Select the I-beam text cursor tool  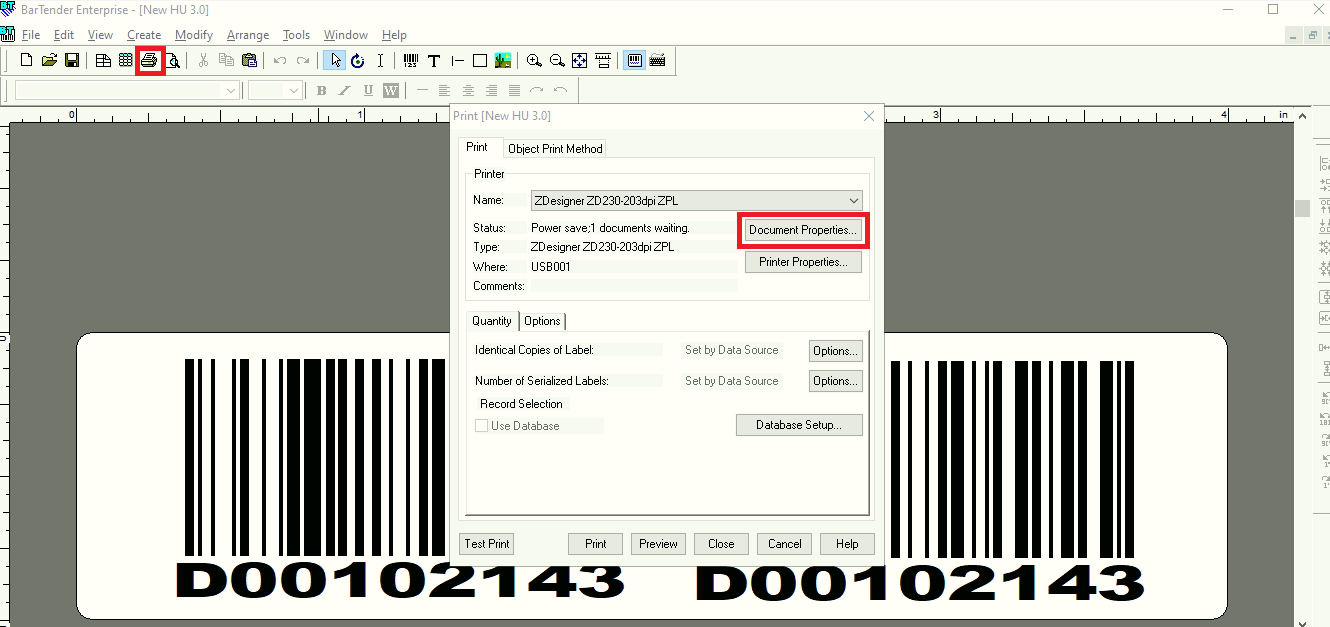click(x=380, y=61)
